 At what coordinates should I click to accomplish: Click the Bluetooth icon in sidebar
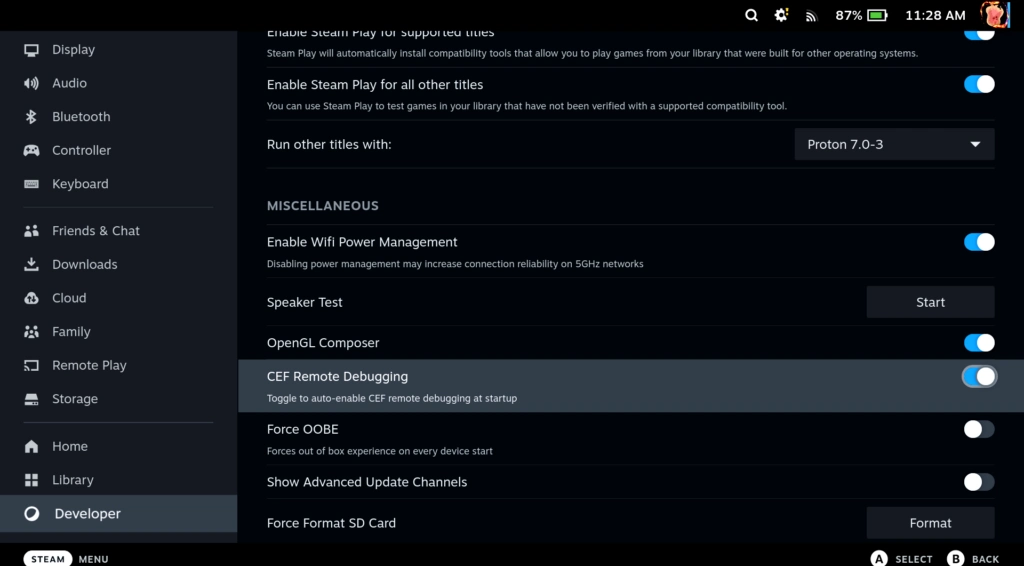[x=31, y=117]
